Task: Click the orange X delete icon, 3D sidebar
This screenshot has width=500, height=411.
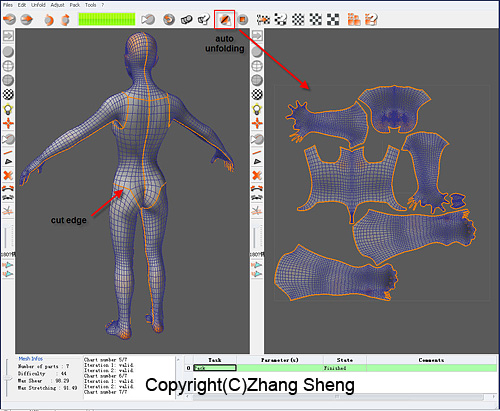Action: [8, 175]
